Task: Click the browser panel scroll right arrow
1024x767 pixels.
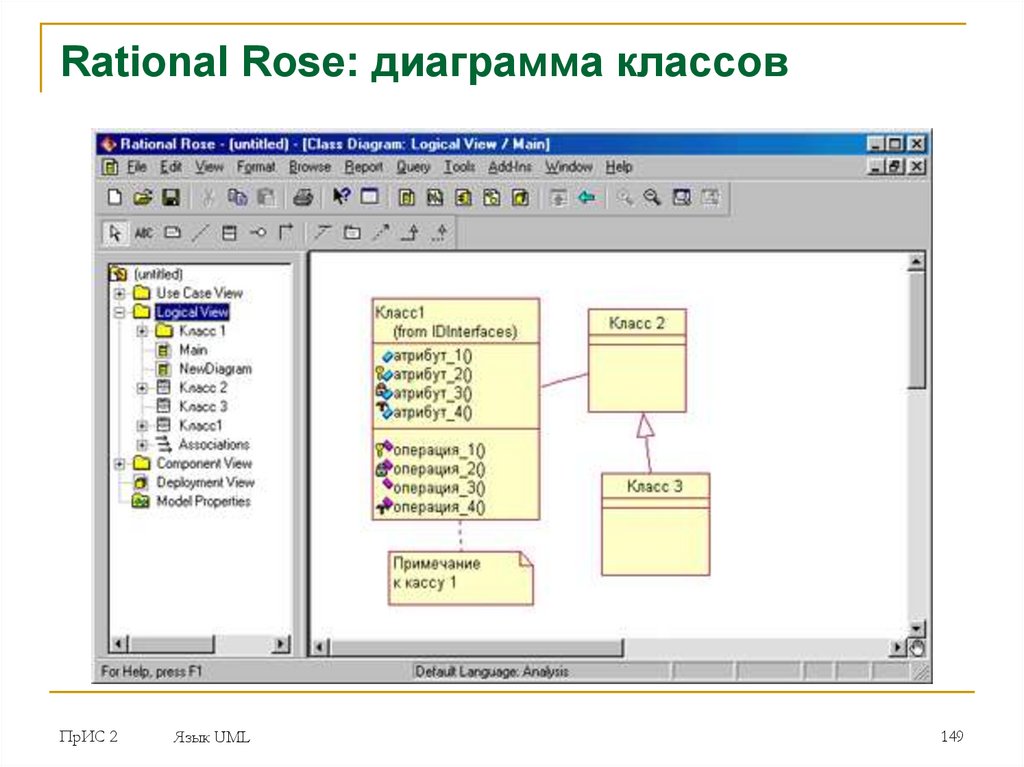Action: (280, 644)
